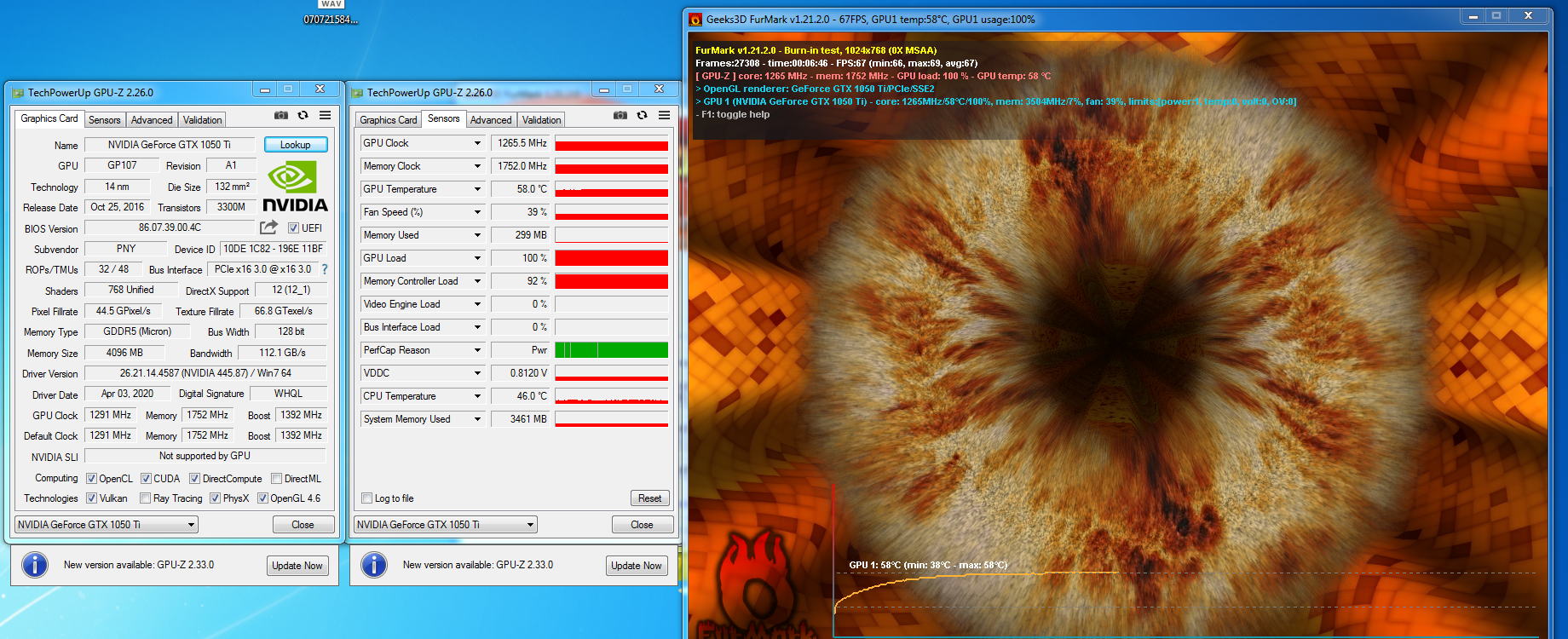This screenshot has width=1568, height=639.
Task: Open hamburger menu in GPU-Z Sensors window
Action: [665, 115]
